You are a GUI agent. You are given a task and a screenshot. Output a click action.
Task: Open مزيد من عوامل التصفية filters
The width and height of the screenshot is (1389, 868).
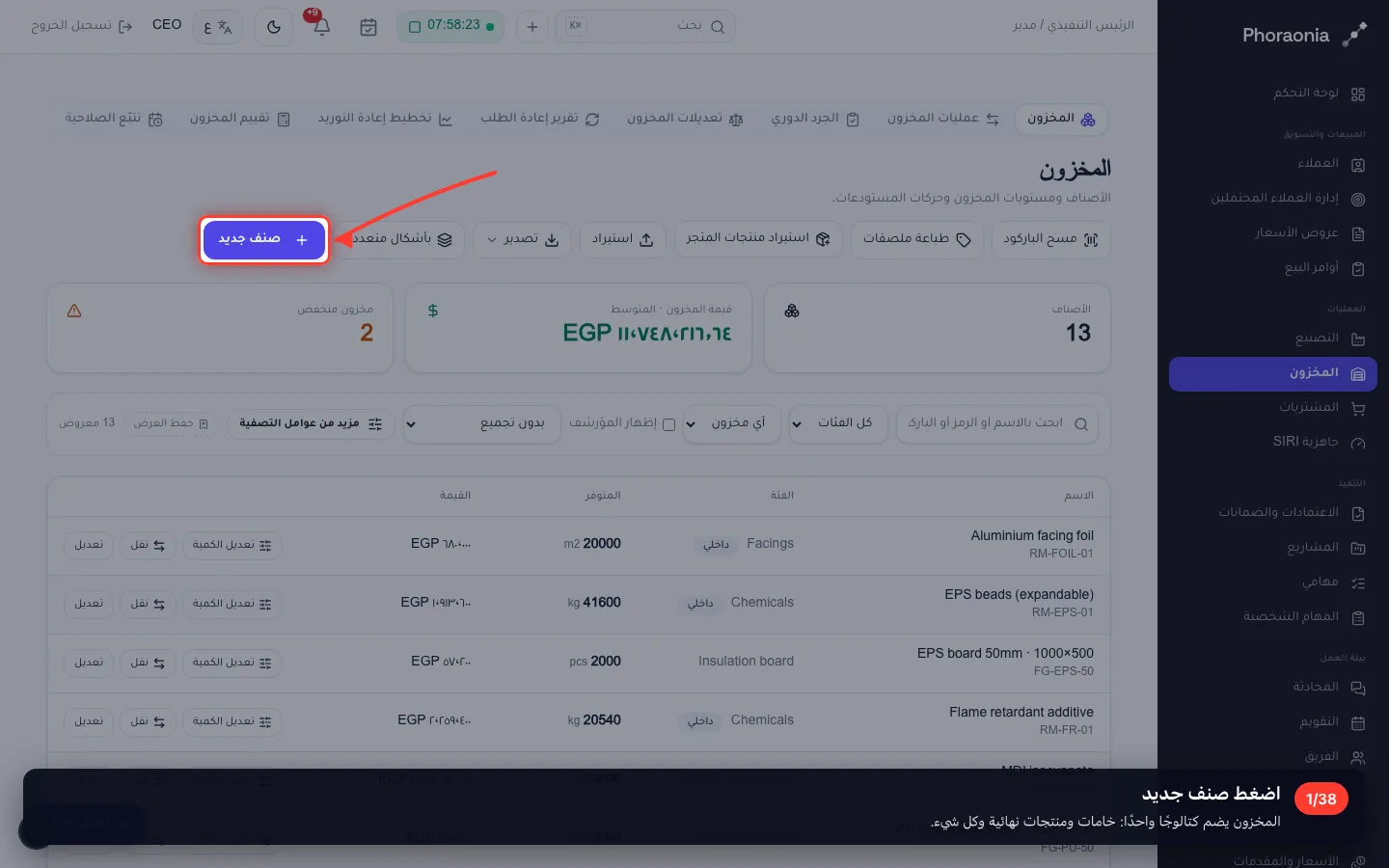[311, 423]
